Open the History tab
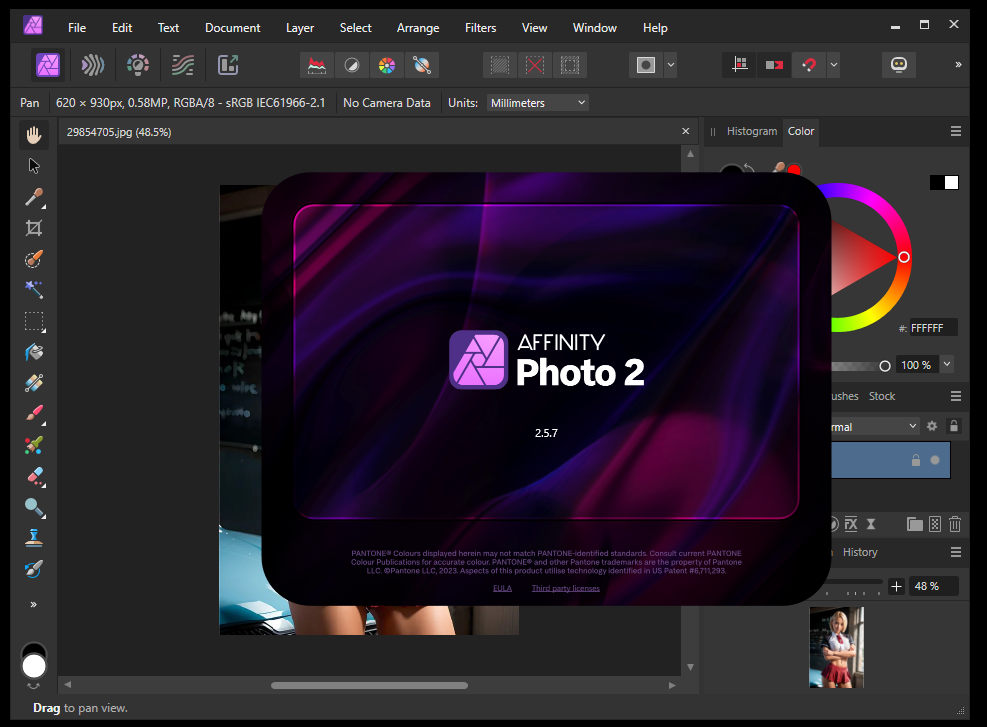This screenshot has width=987, height=727. [860, 552]
